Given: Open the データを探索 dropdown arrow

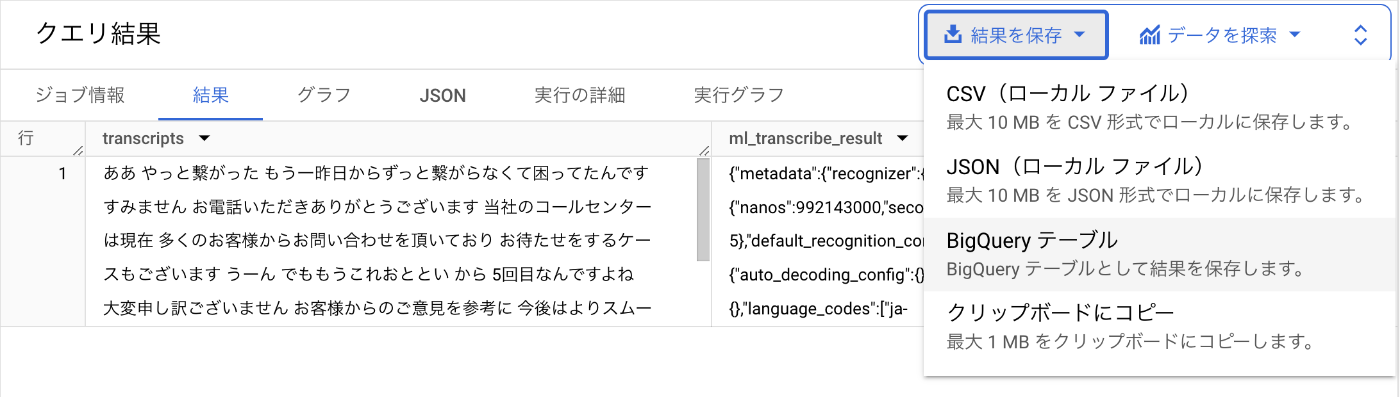Looking at the screenshot, I should pos(1294,36).
